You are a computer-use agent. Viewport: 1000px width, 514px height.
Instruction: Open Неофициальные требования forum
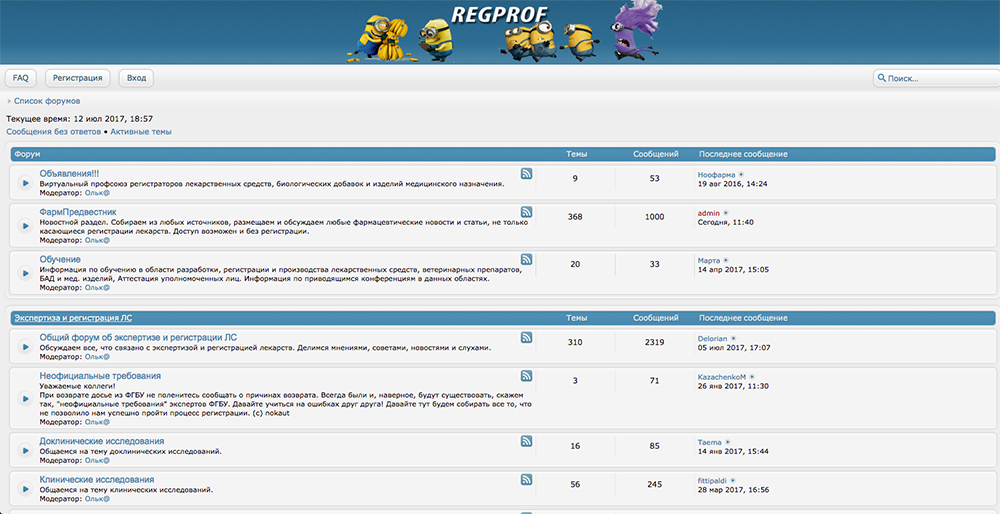(x=100, y=376)
